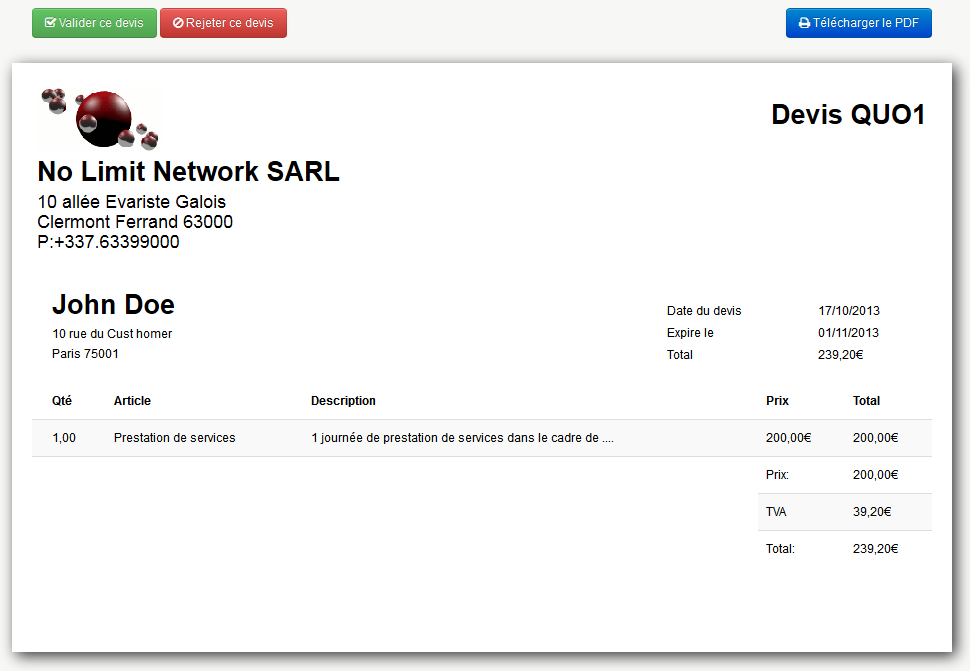
Task: Click the expiry date 01/11/2013
Action: coord(848,333)
